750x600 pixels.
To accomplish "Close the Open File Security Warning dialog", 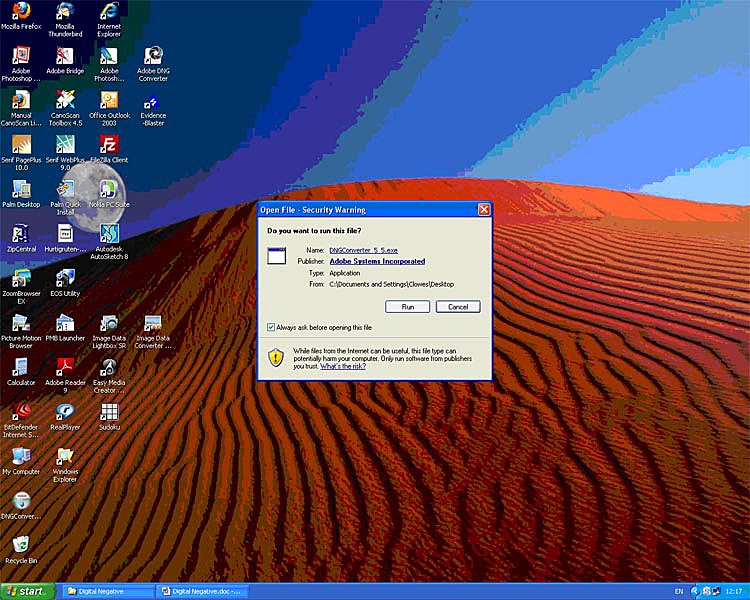I will point(484,210).
